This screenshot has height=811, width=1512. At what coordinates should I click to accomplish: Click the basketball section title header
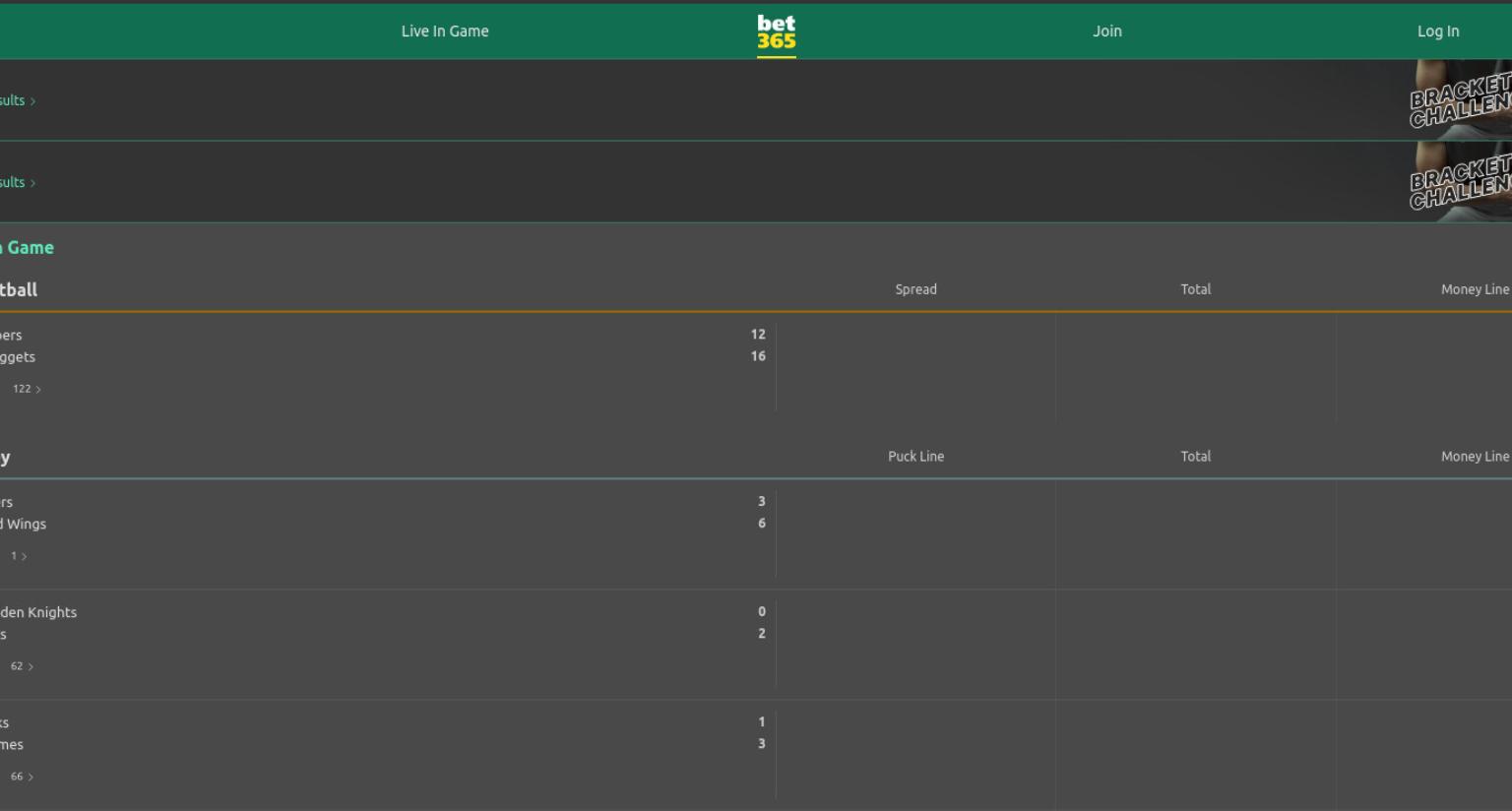[x=19, y=290]
